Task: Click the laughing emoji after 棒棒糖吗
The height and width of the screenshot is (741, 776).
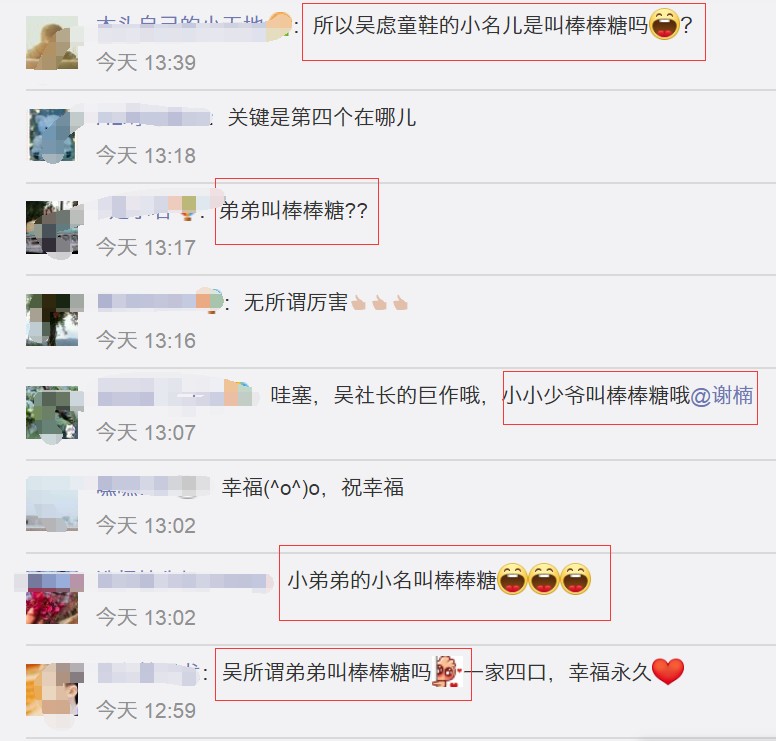Action: click(664, 25)
